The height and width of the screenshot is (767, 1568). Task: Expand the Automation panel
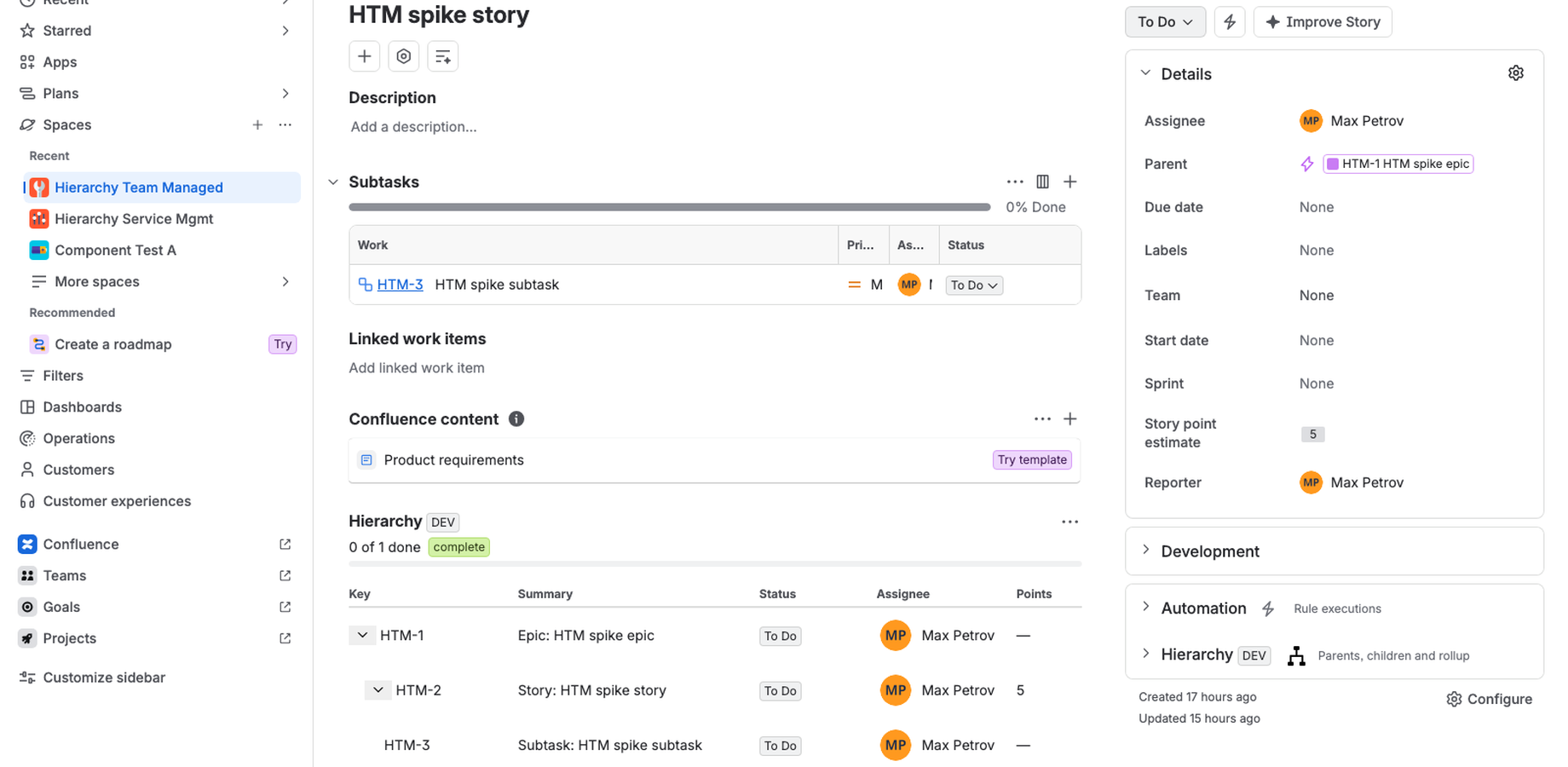coord(1146,608)
